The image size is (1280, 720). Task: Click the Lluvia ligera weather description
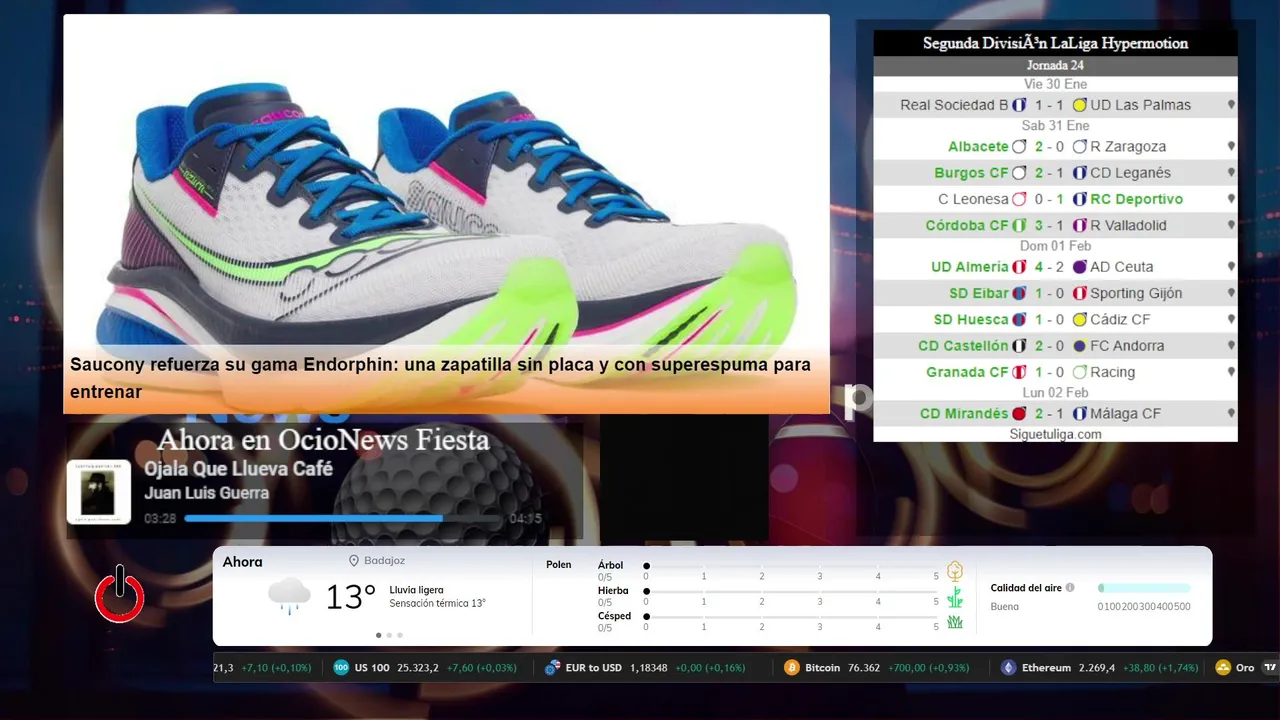[416, 590]
